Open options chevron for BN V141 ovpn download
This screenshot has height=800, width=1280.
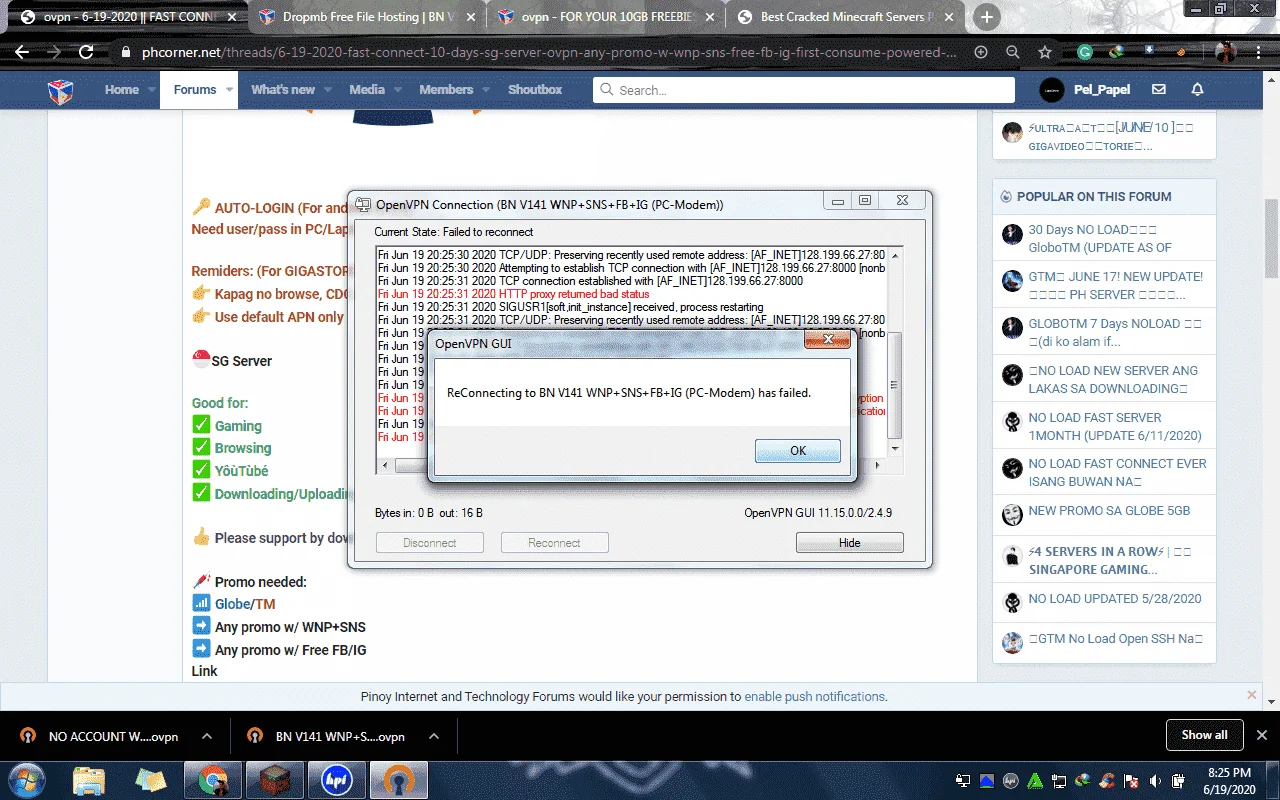434,736
